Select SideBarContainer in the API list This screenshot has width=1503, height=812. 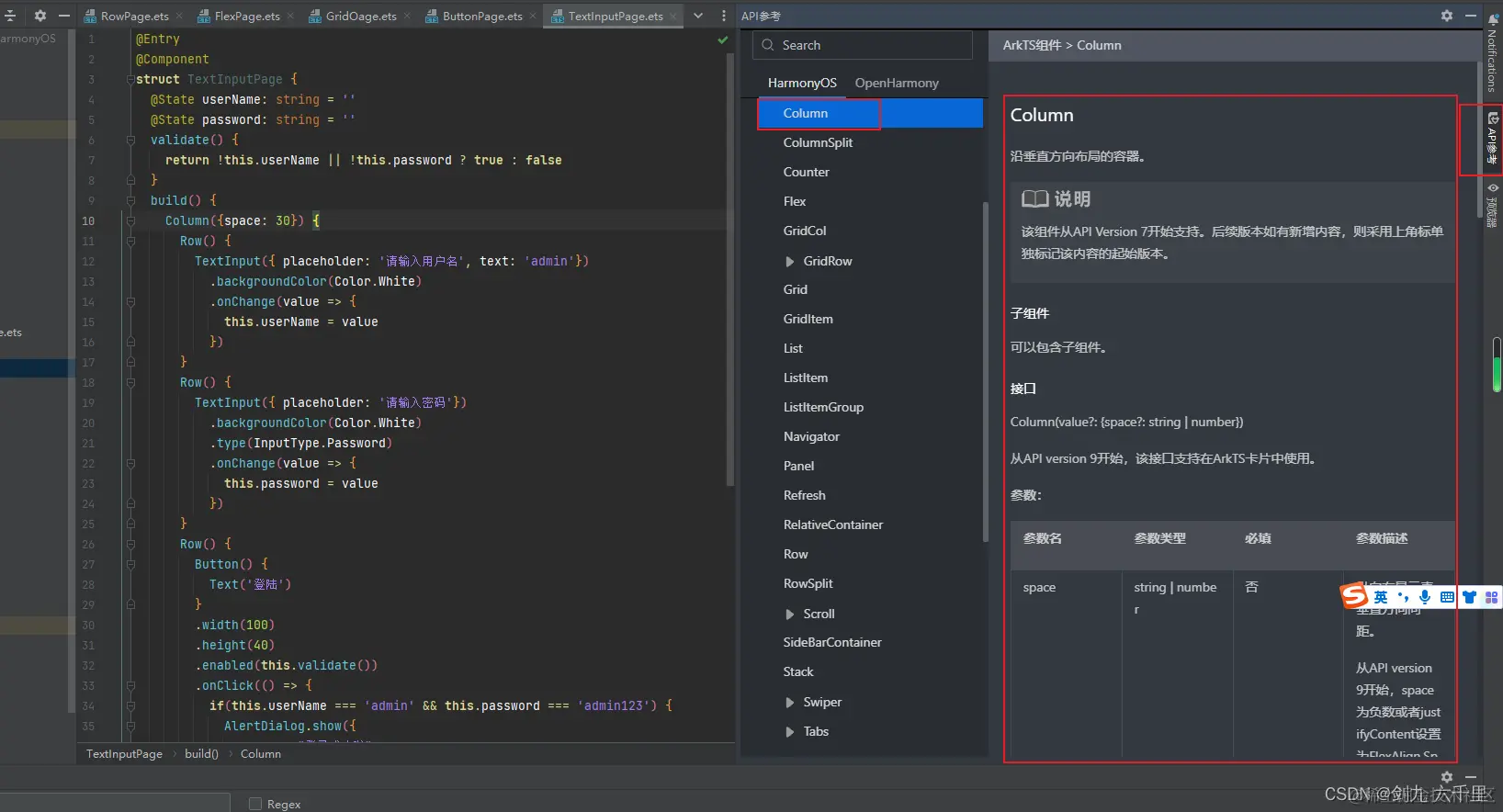pos(832,642)
